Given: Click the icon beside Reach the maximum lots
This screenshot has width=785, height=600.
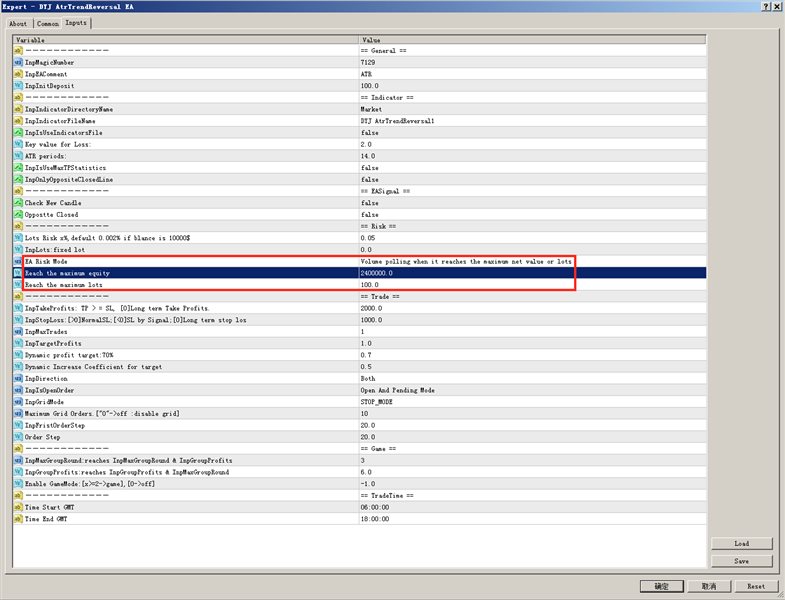Looking at the screenshot, I should [x=18, y=284].
